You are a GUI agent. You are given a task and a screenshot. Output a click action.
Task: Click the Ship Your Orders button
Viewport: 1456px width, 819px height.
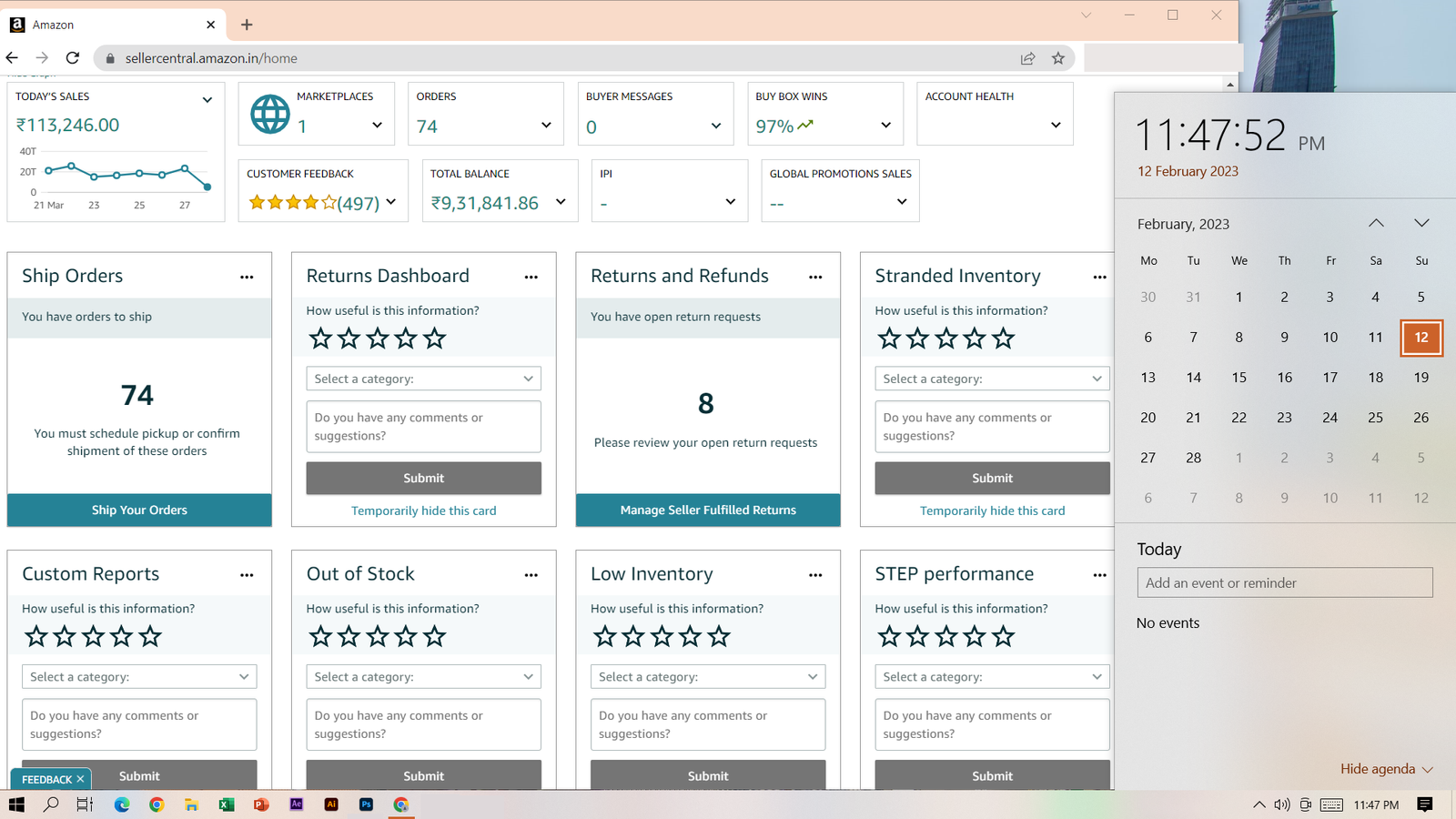coord(139,511)
